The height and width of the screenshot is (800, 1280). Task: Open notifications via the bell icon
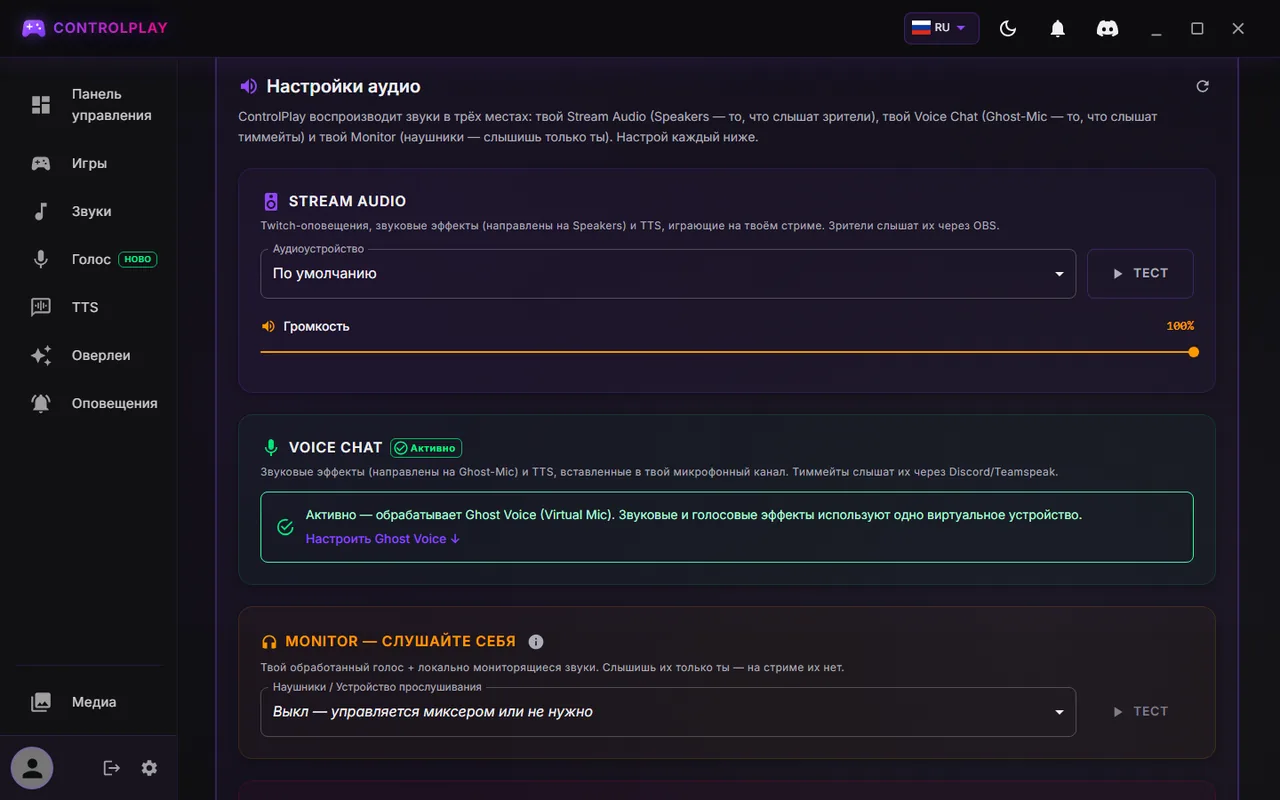(x=1058, y=29)
